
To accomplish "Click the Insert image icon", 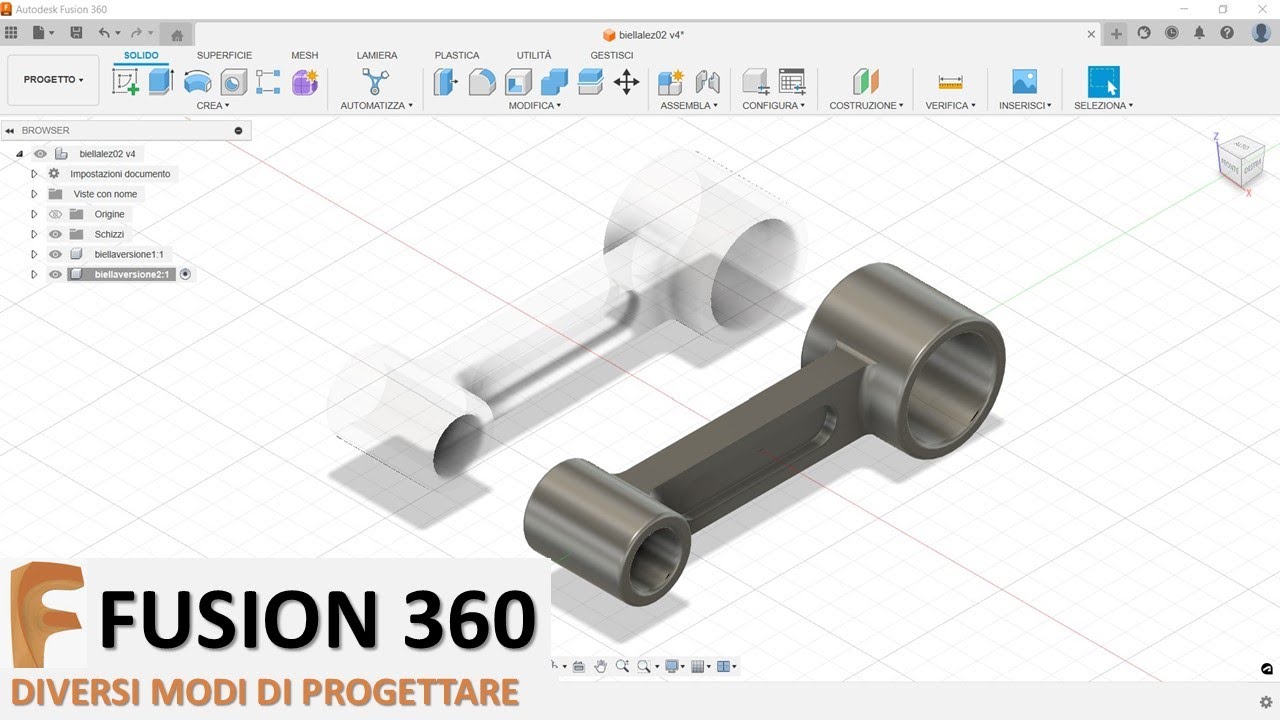I will pyautogui.click(x=1024, y=82).
